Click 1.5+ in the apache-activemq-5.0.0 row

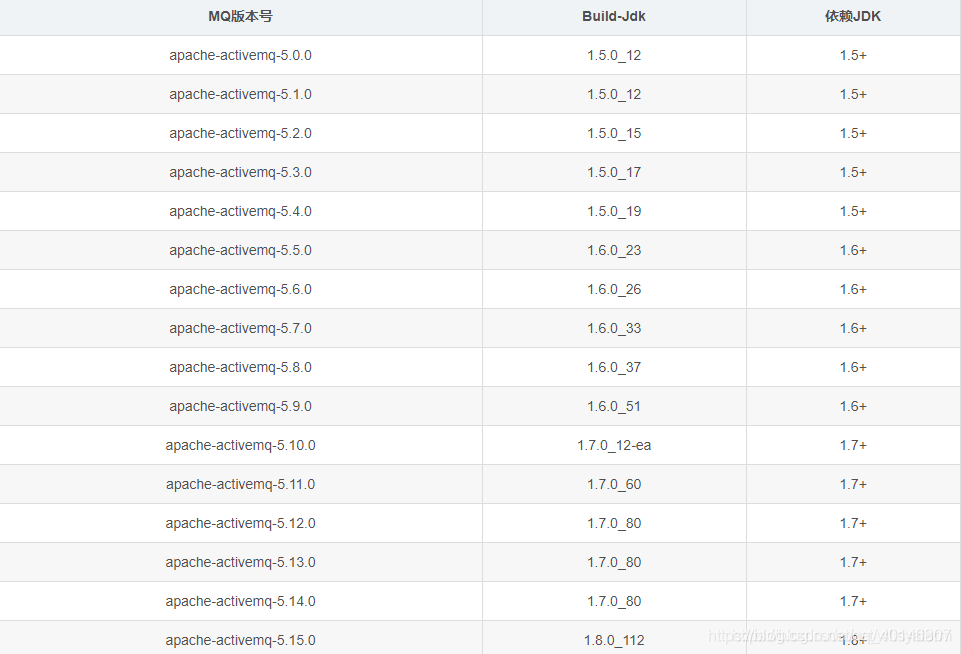853,55
